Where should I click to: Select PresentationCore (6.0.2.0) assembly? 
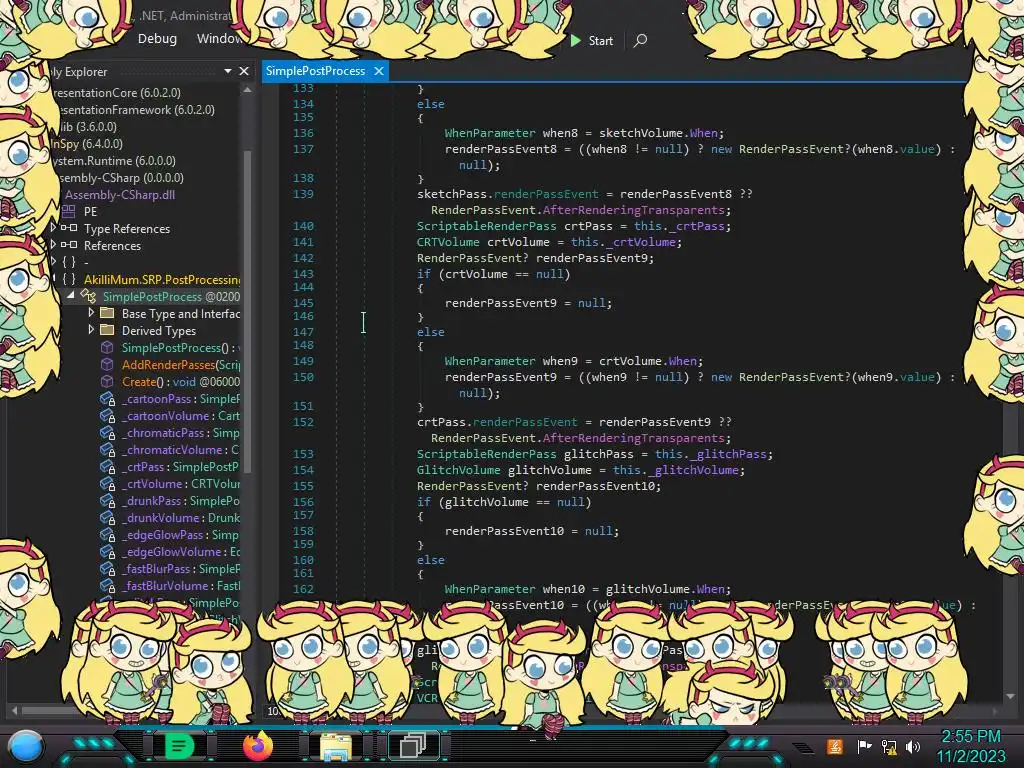pyautogui.click(x=117, y=93)
